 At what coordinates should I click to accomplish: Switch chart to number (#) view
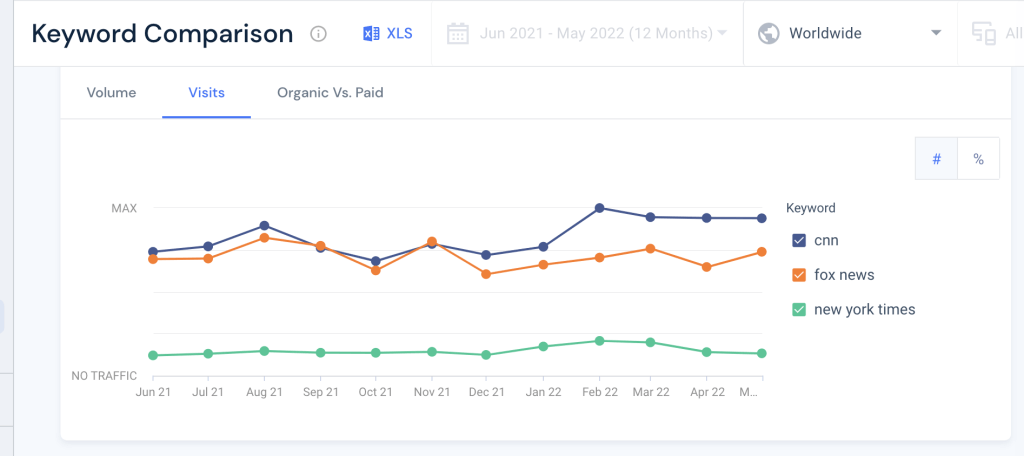coord(936,159)
